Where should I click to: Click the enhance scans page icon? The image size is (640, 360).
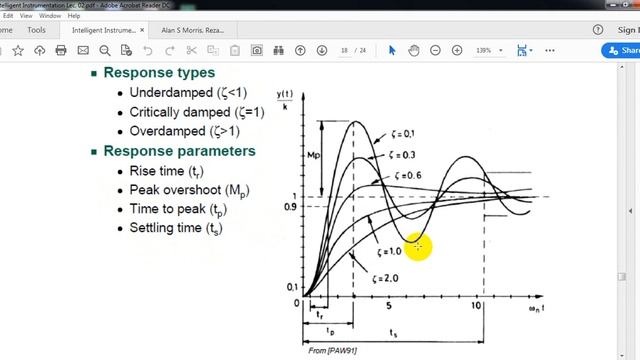pos(126,51)
